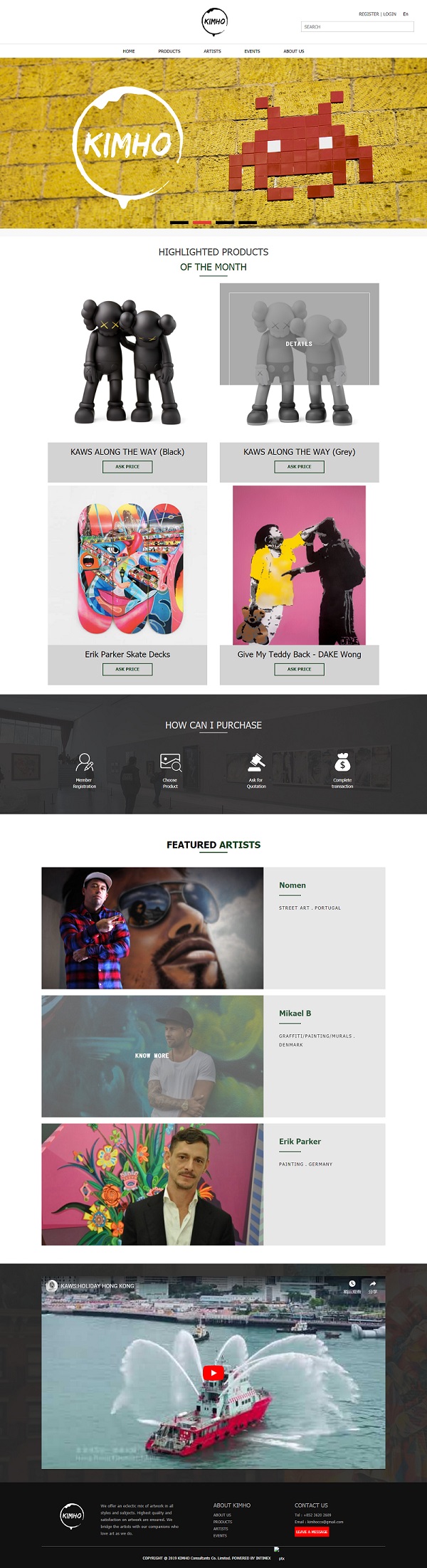Switch to the second red carousel indicator

[x=202, y=223]
